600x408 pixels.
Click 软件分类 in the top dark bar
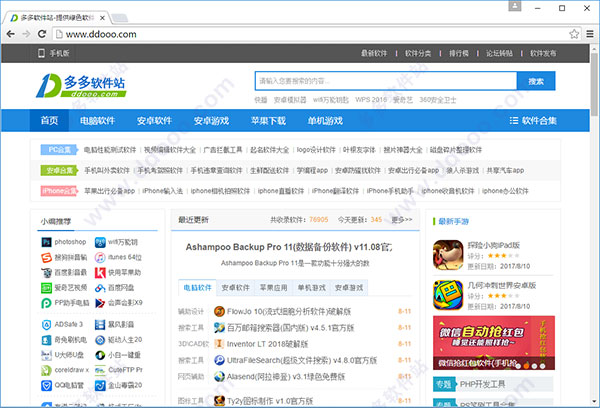(418, 53)
